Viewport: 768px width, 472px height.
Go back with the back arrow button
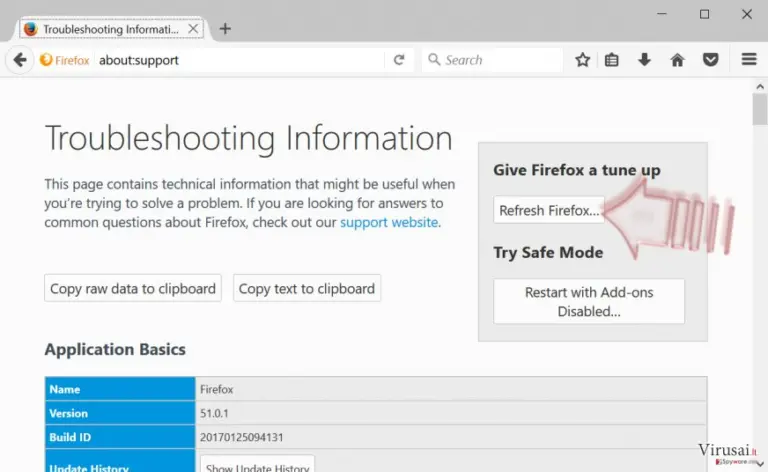click(20, 60)
